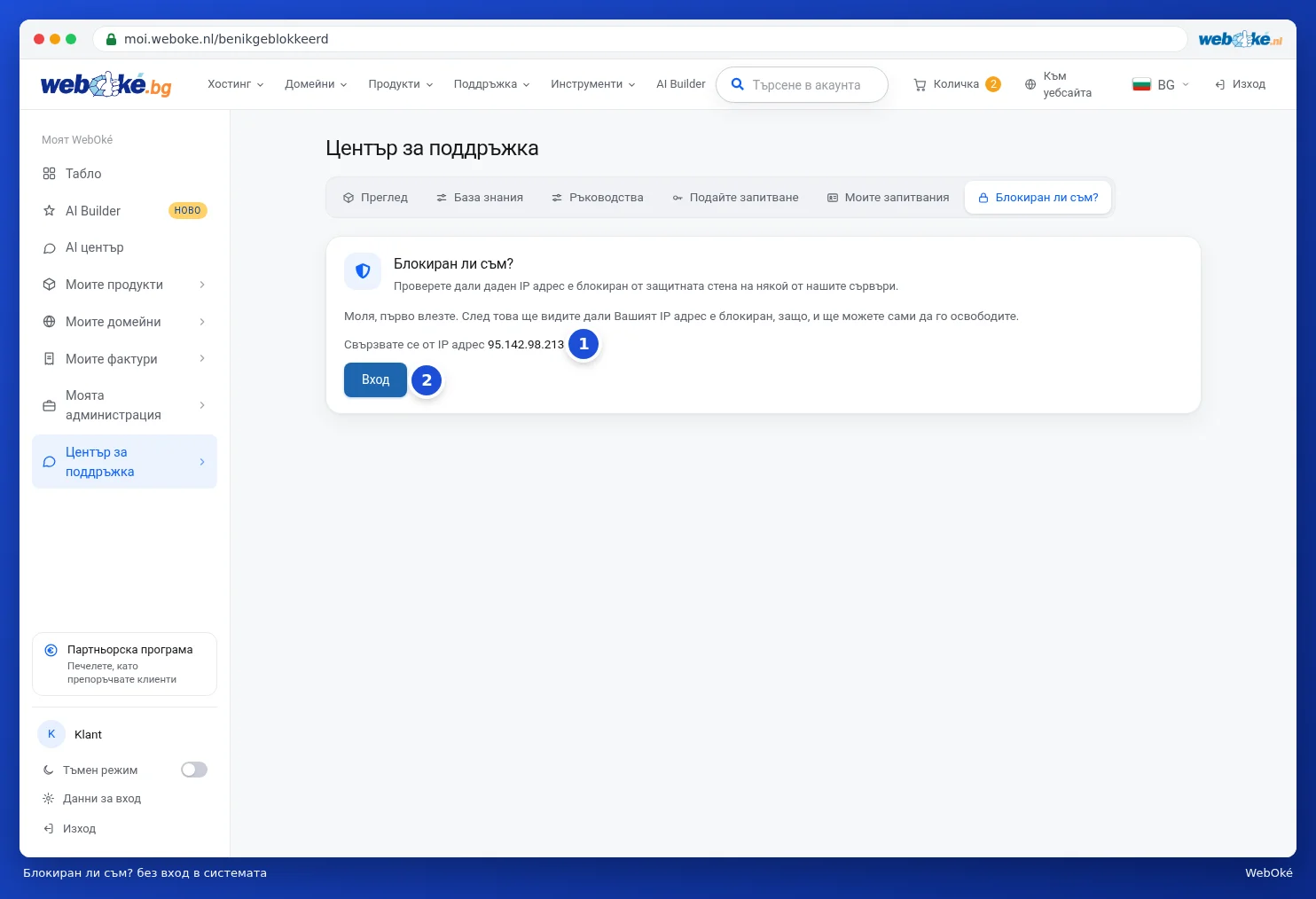Click the Моята администрация briefcase icon
This screenshot has height=899, width=1316.
click(x=50, y=406)
